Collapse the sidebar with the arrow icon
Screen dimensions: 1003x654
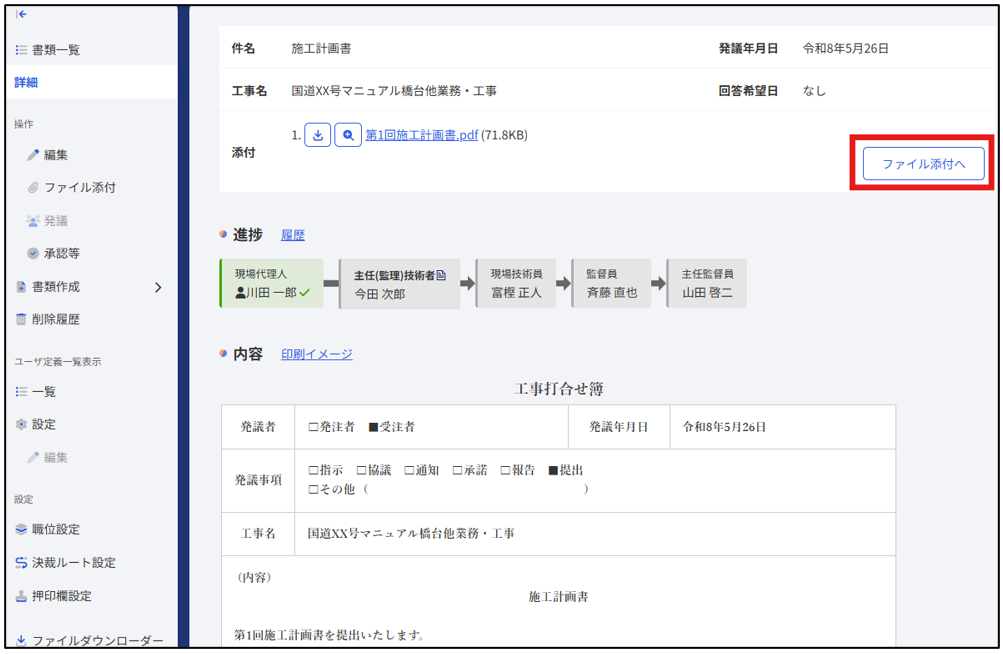pyautogui.click(x=21, y=14)
